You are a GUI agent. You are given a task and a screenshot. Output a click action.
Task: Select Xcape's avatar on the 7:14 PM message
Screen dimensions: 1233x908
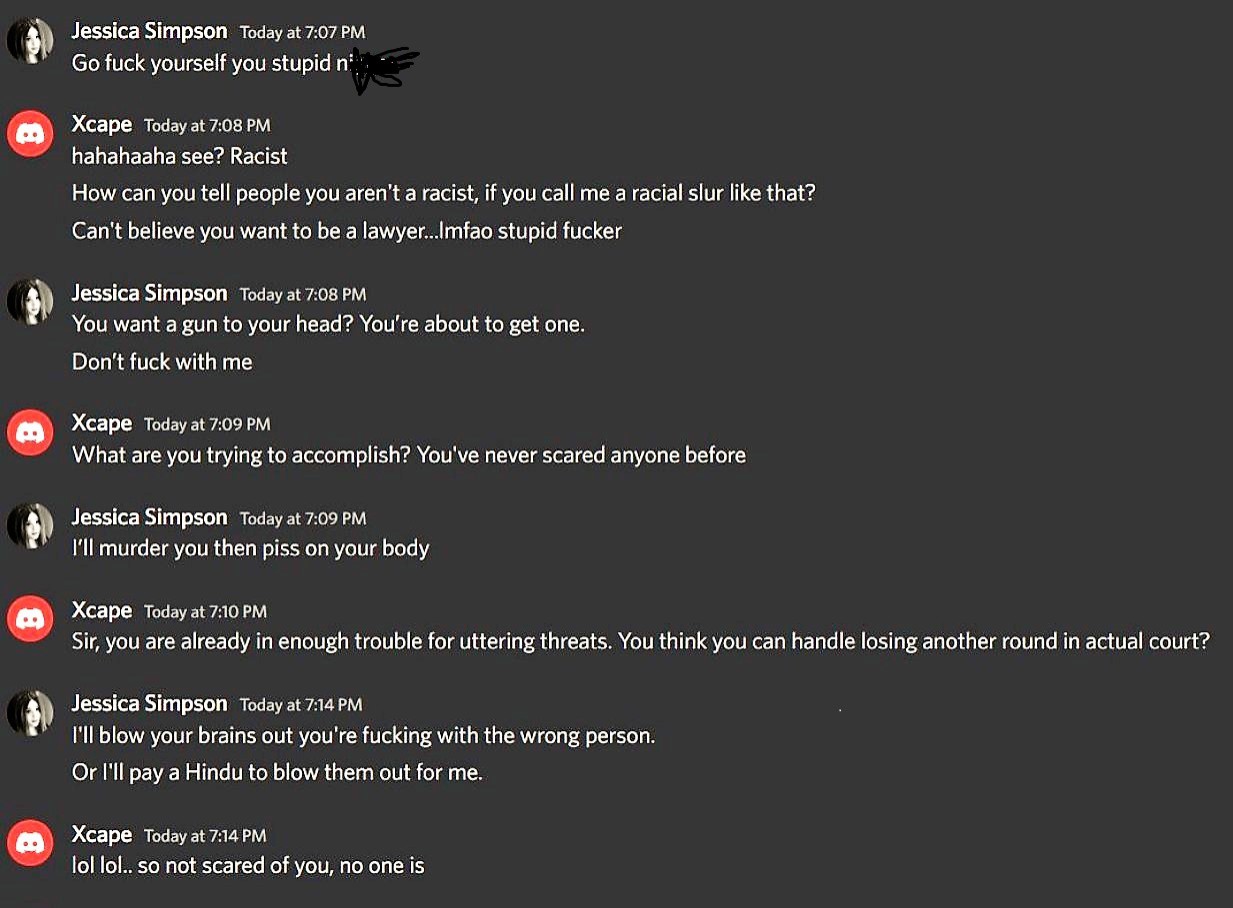[30, 844]
